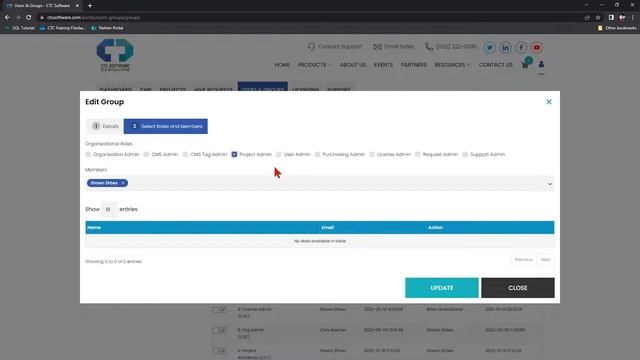Open a new browser tab
The width and height of the screenshot is (640, 360).
90,6
